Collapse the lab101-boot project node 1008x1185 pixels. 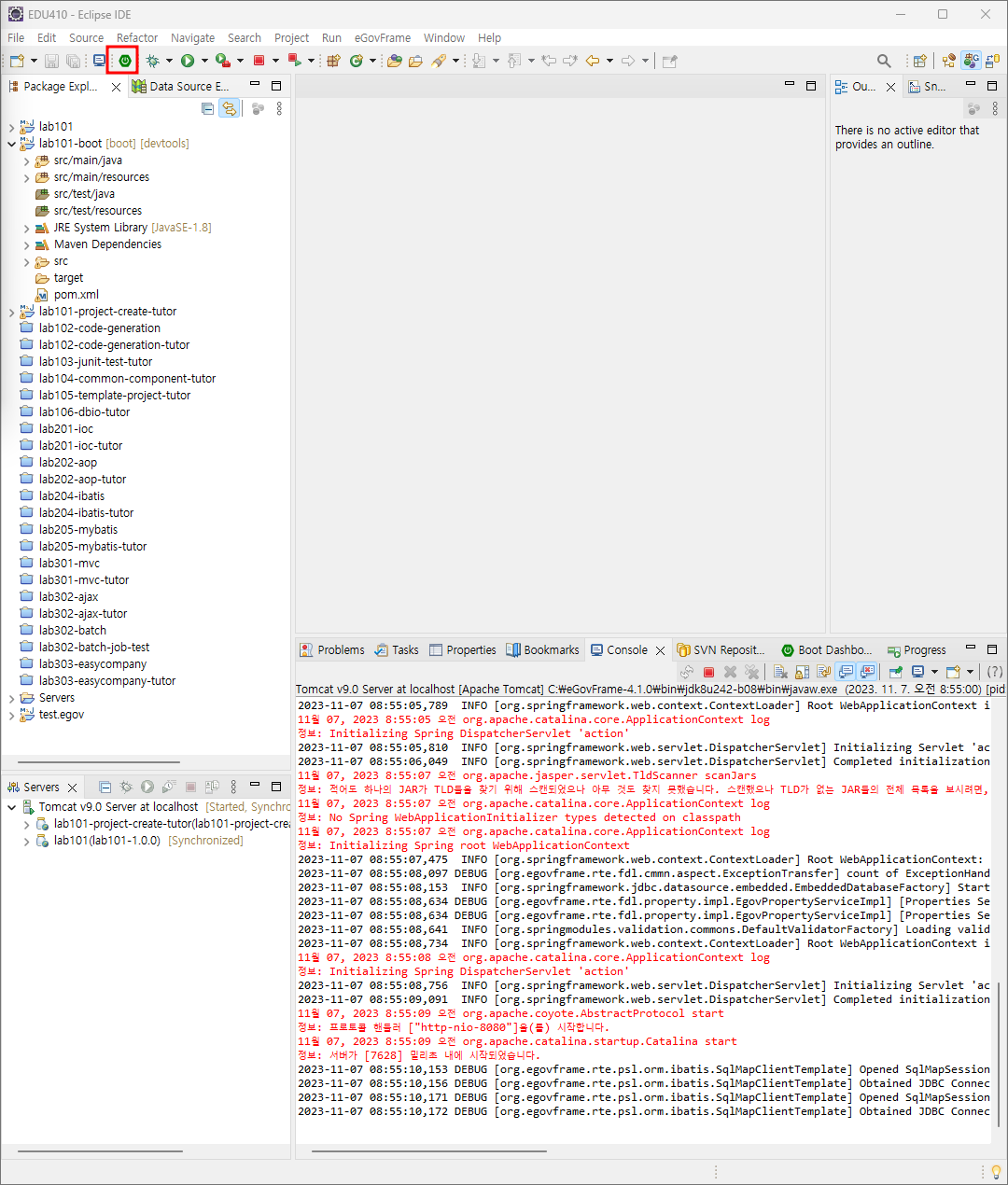point(11,144)
